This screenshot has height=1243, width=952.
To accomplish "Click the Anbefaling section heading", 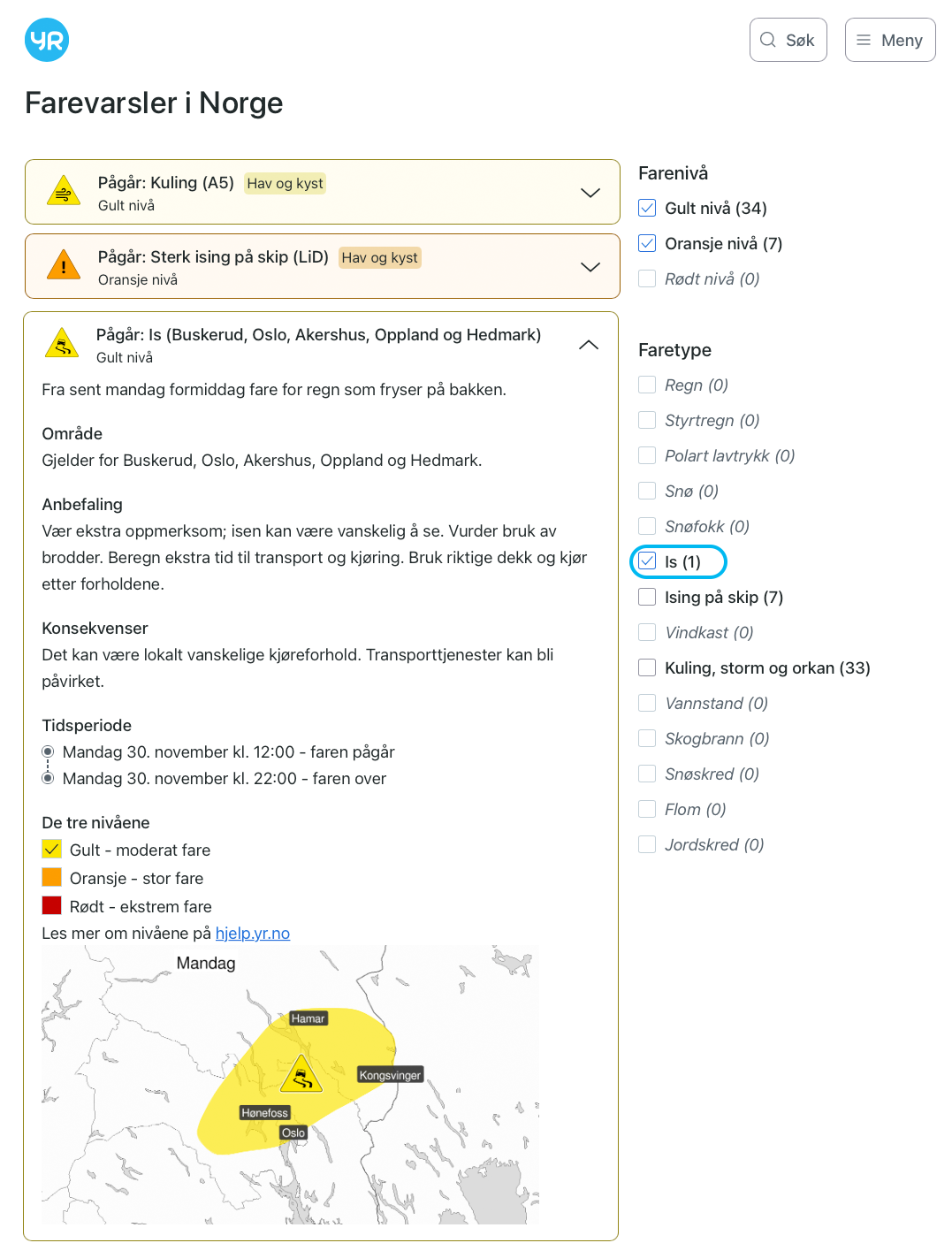I will tap(82, 504).
